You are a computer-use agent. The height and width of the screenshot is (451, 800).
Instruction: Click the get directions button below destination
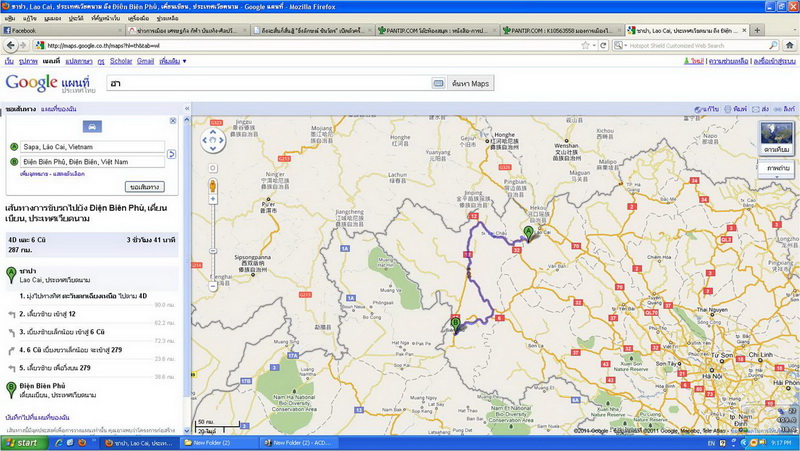[145, 187]
